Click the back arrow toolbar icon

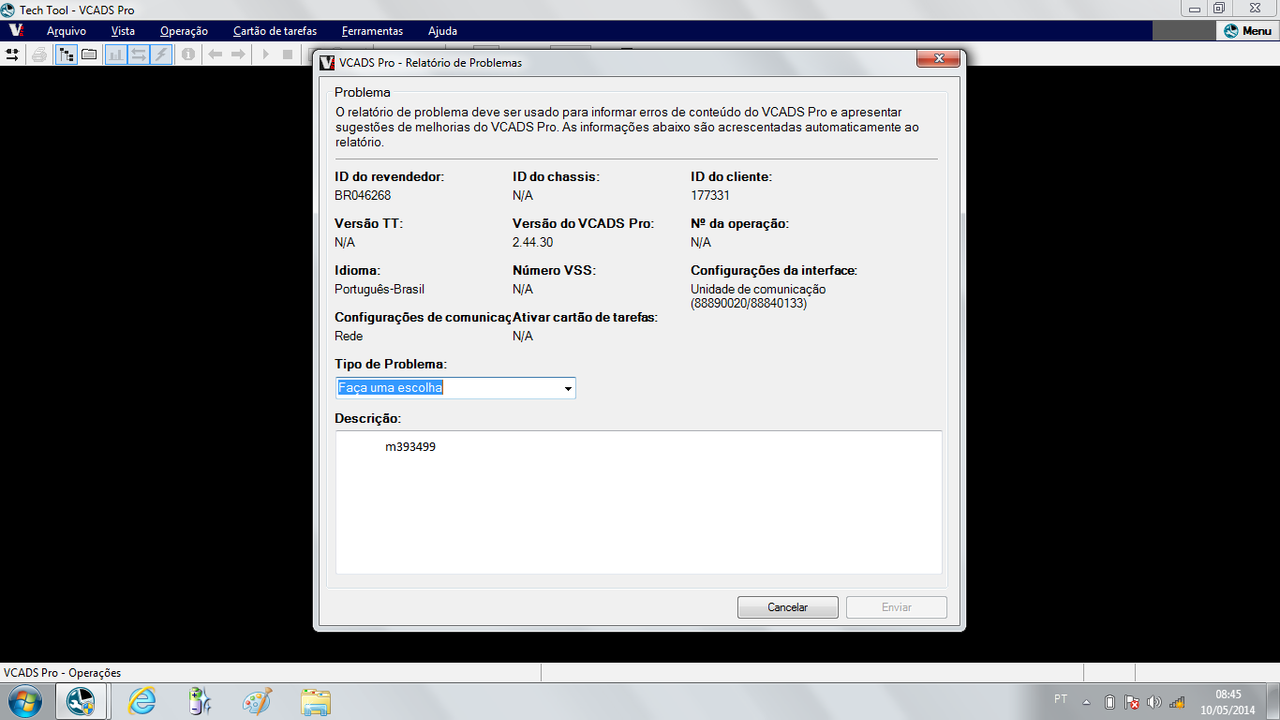click(x=215, y=54)
